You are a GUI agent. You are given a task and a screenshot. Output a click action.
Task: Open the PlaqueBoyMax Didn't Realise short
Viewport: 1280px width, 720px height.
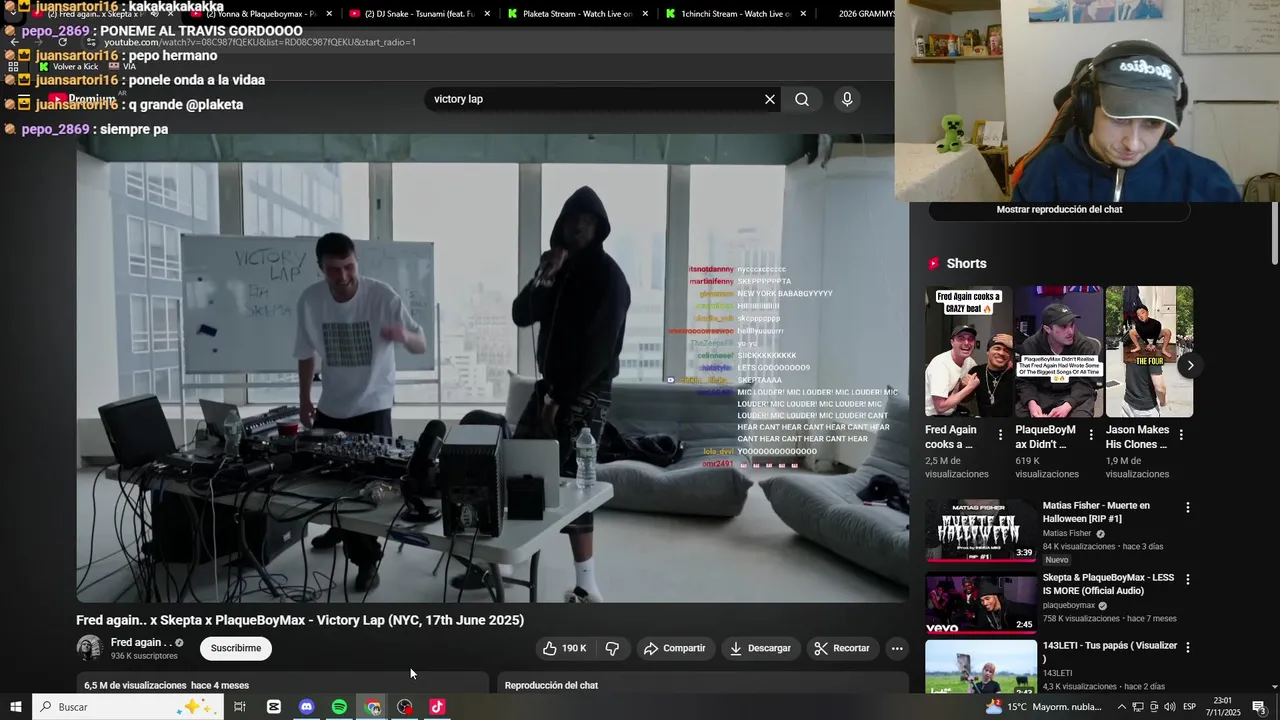tap(1059, 351)
